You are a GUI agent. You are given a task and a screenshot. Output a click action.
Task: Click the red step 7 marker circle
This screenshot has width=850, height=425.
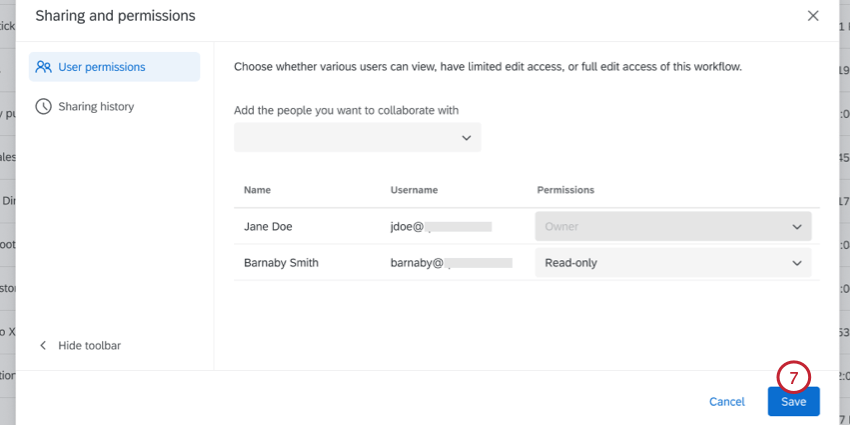pos(793,378)
